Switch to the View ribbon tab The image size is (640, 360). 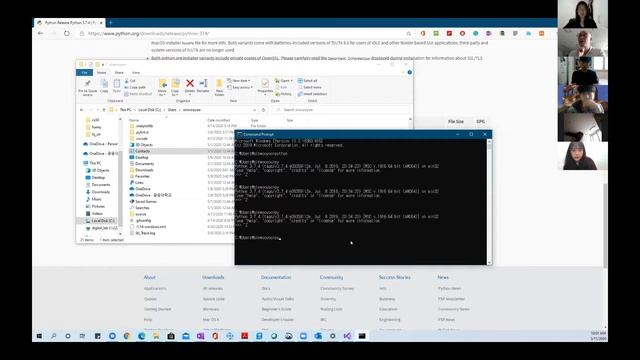tap(136, 72)
